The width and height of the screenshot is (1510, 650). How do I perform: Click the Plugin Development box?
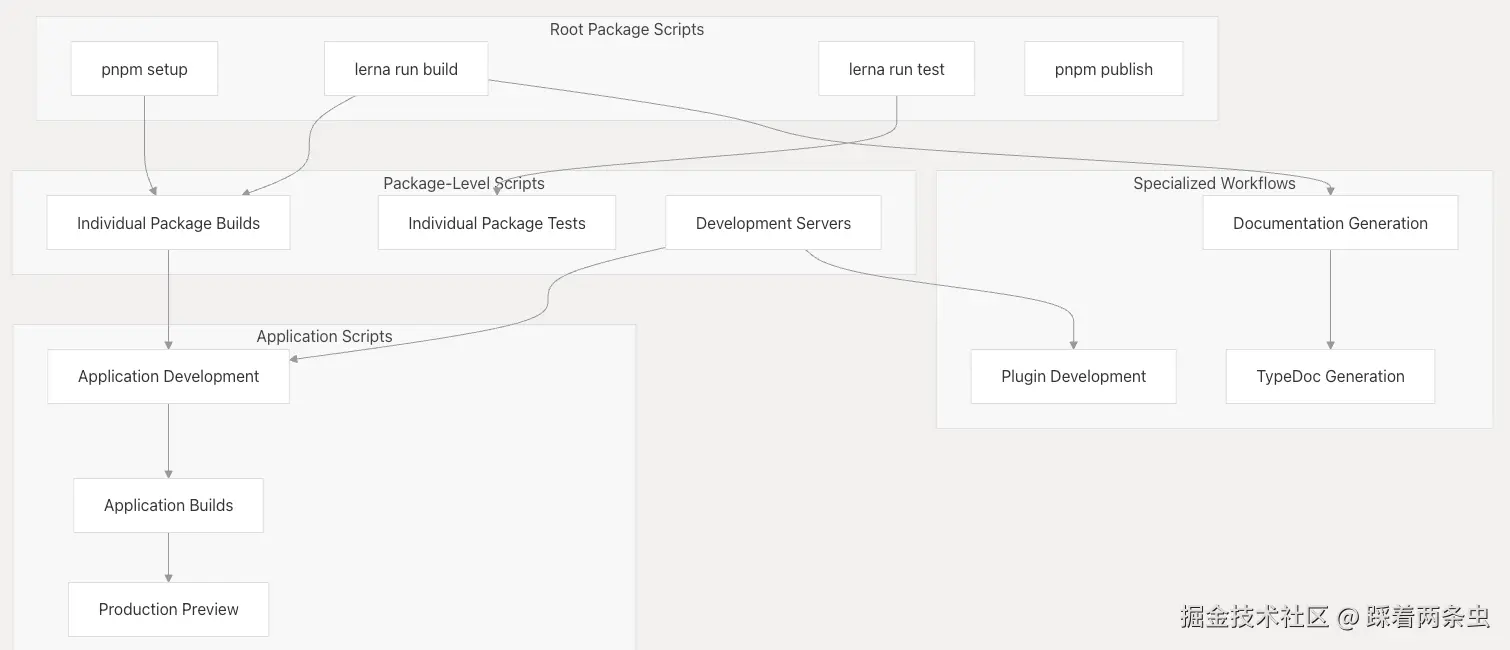click(1073, 376)
